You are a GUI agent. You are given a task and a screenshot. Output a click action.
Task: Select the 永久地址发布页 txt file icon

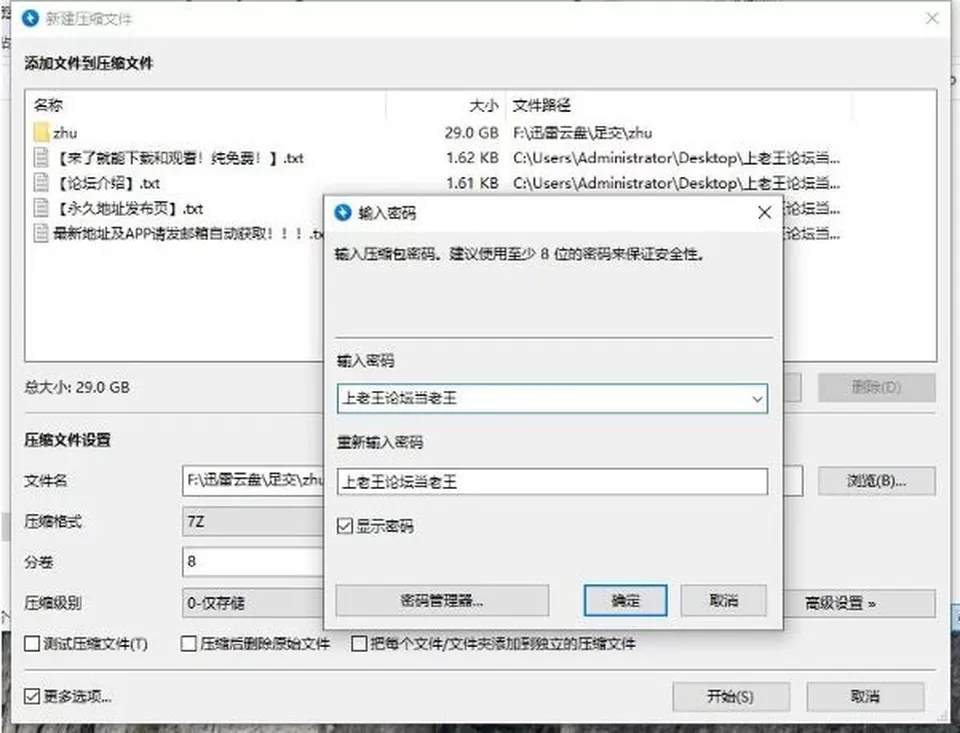pos(41,208)
